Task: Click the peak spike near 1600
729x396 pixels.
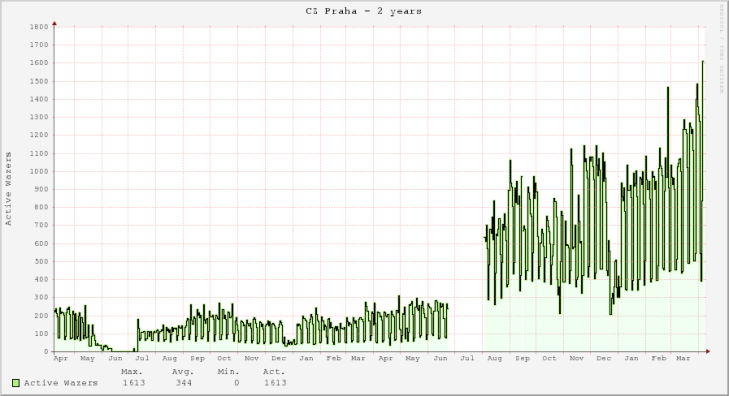Action: (x=702, y=62)
